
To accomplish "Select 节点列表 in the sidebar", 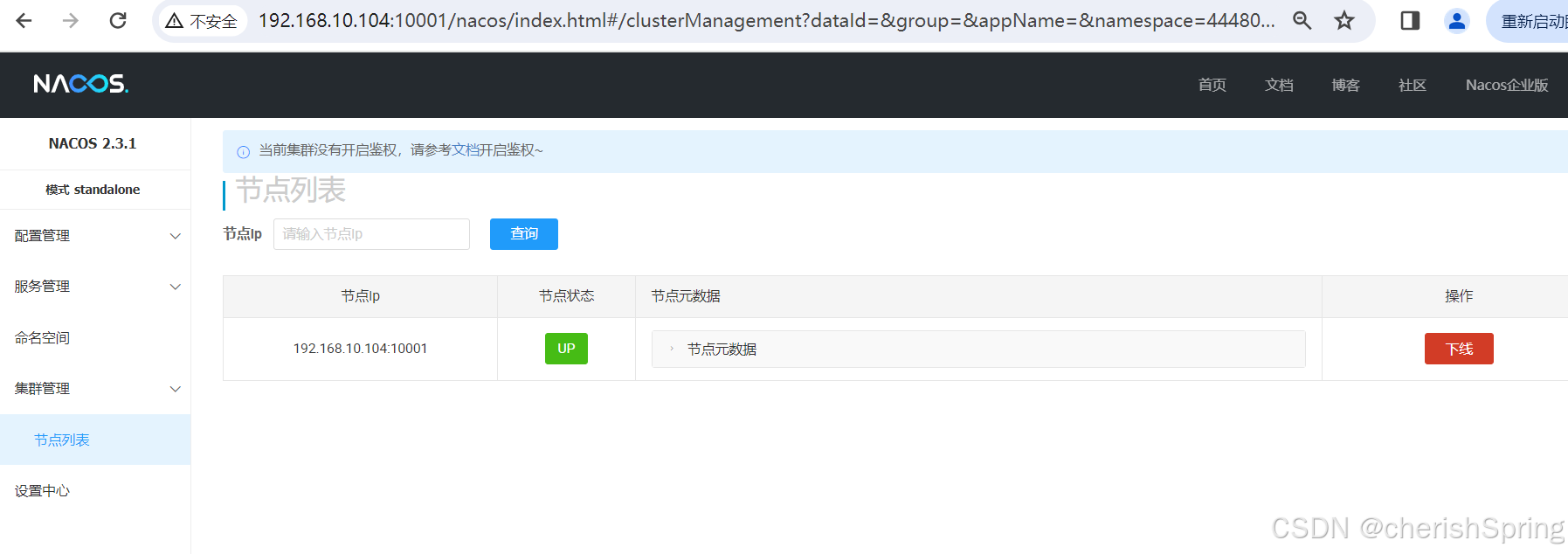I will click(x=95, y=440).
